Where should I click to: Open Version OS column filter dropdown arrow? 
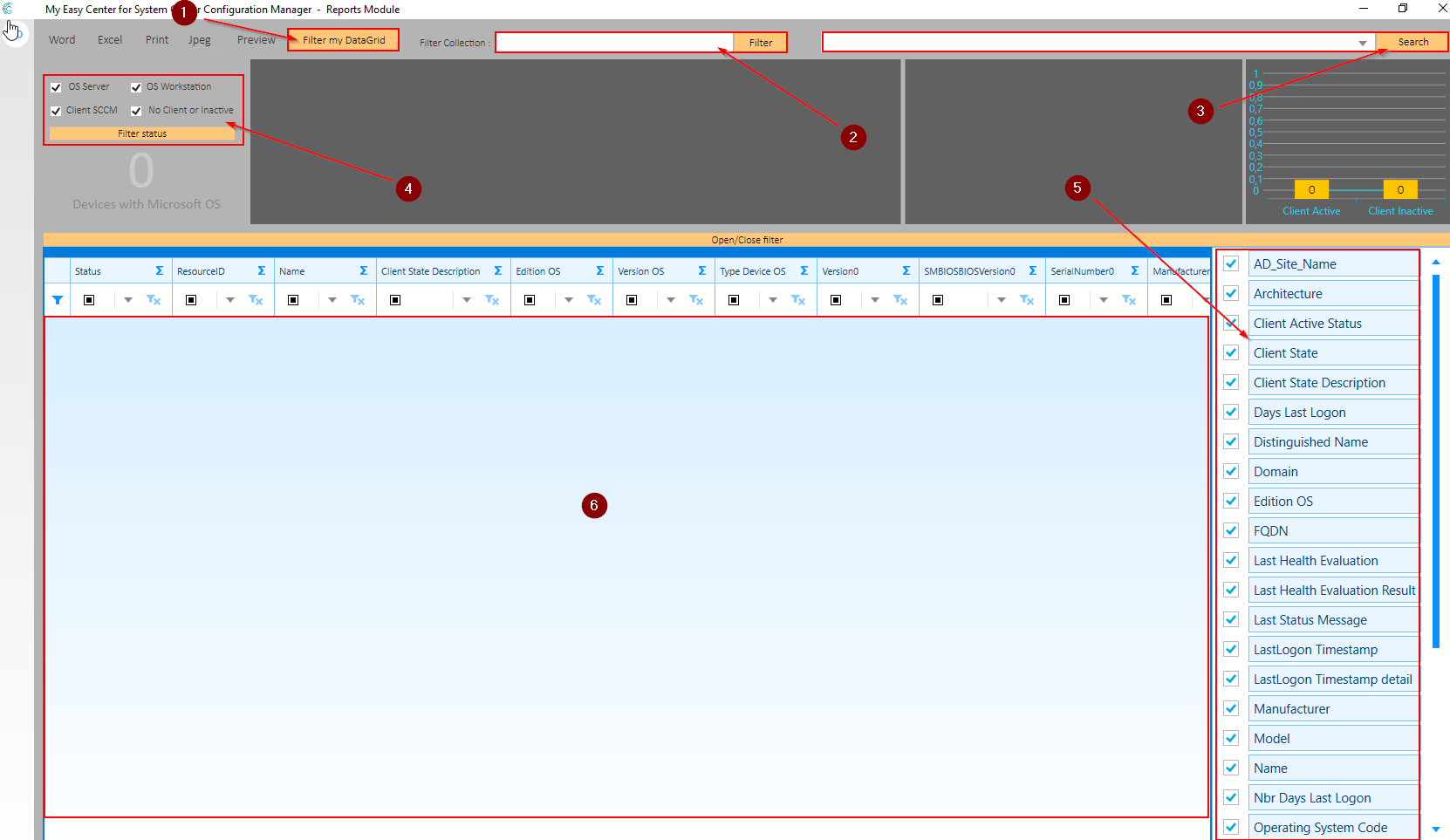(671, 300)
